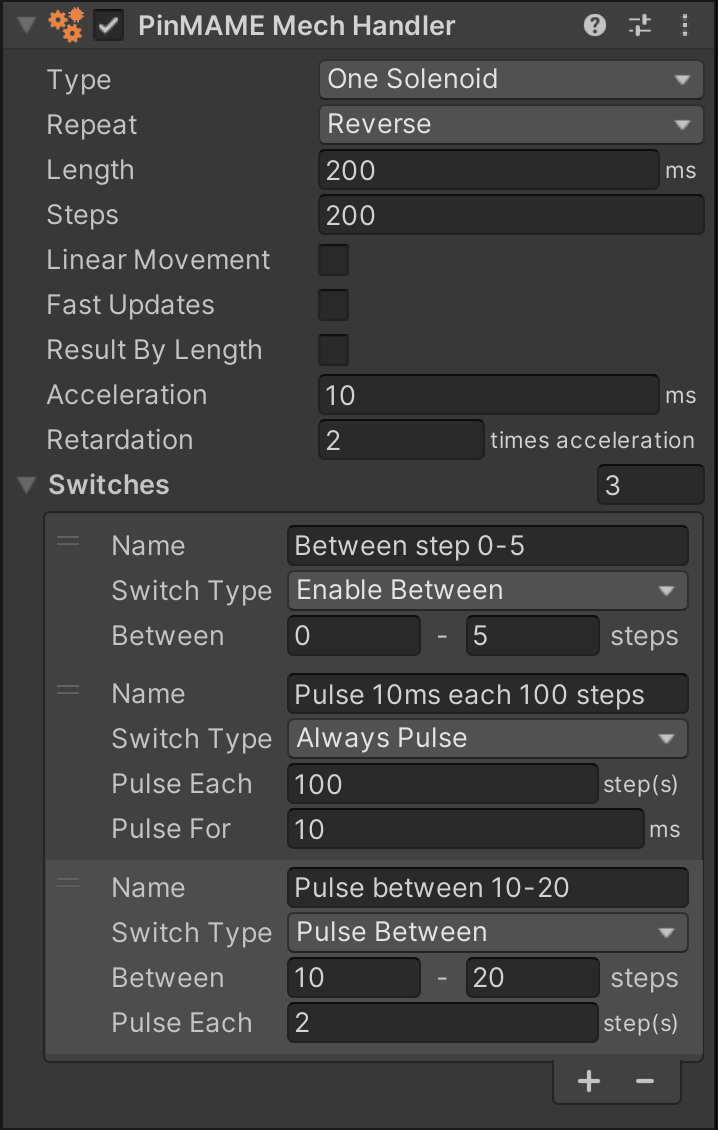The image size is (718, 1130).
Task: Open the 'Always Pulse' Switch Type dropdown
Action: 487,739
